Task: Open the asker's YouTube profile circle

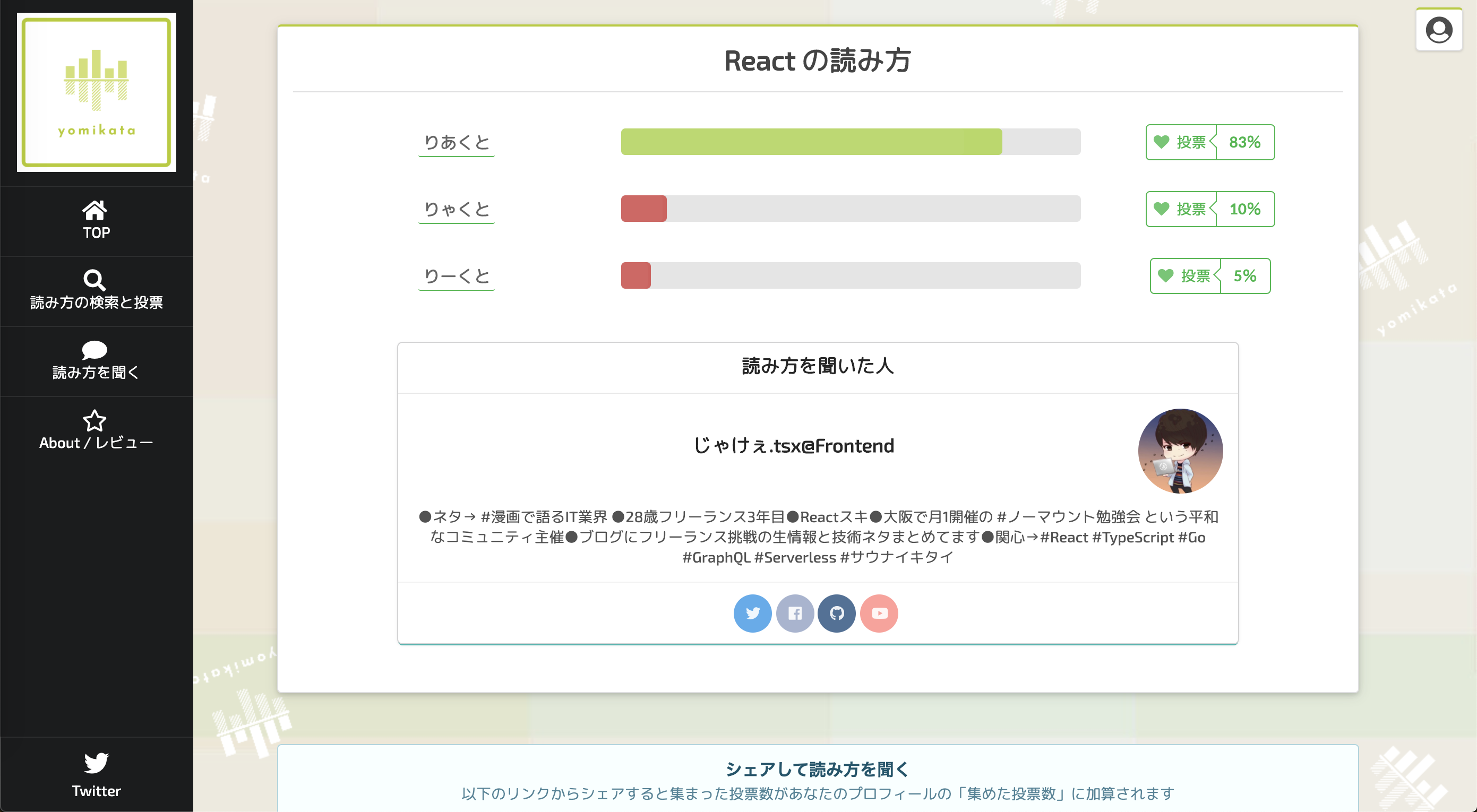Action: click(879, 613)
